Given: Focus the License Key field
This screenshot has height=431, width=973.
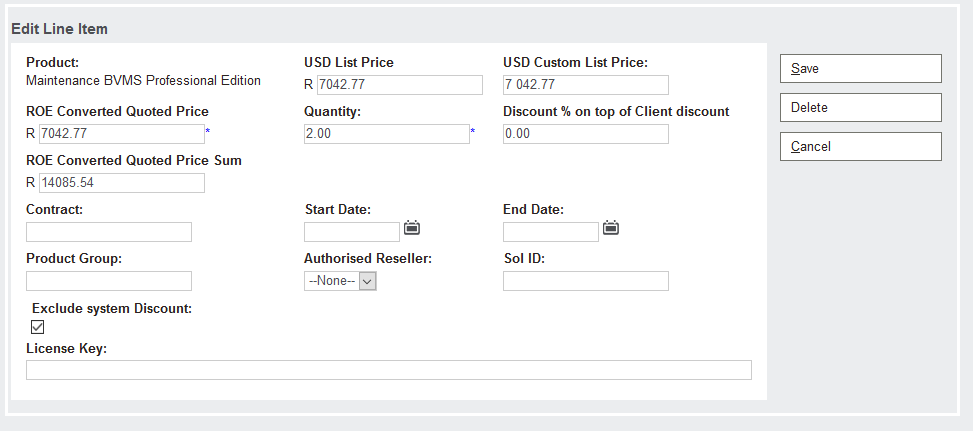Looking at the screenshot, I should (x=389, y=370).
